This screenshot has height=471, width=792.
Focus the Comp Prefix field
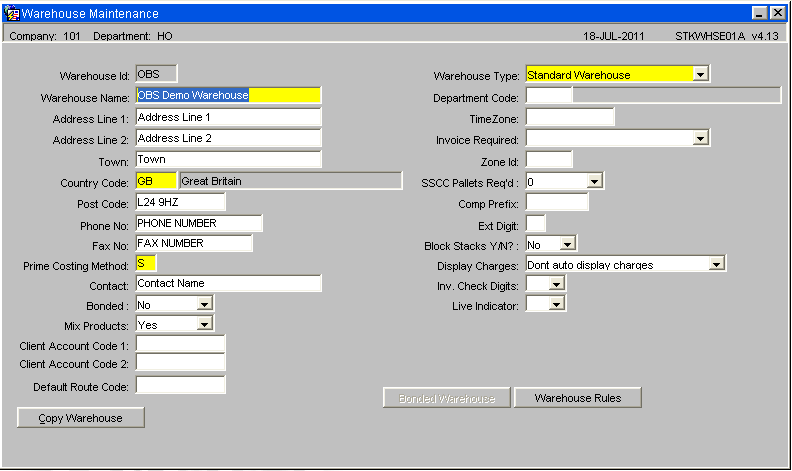tap(557, 202)
